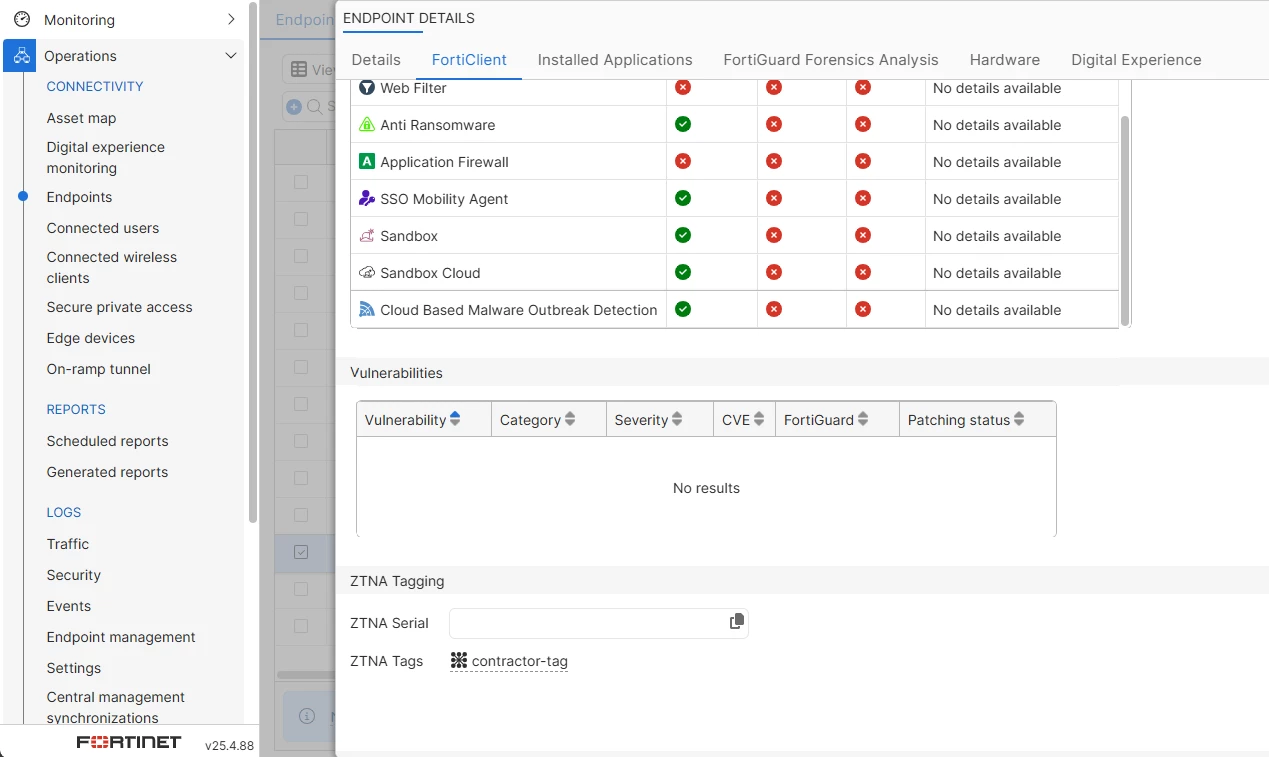Click the table view icon in Endpoints toolbar

pos(299,69)
